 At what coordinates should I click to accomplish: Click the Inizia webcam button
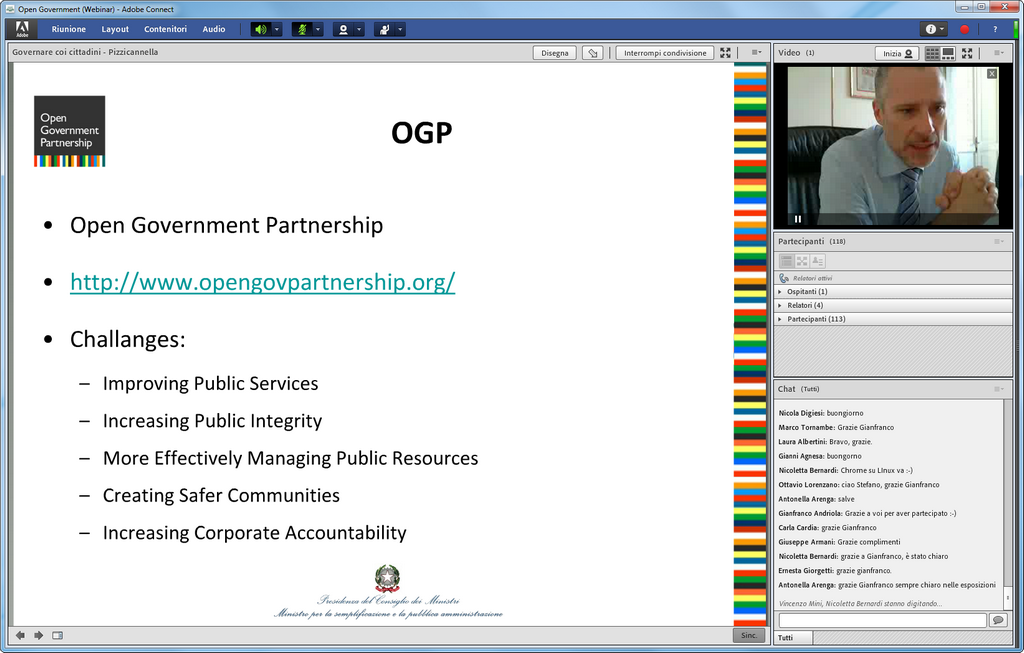pos(897,54)
